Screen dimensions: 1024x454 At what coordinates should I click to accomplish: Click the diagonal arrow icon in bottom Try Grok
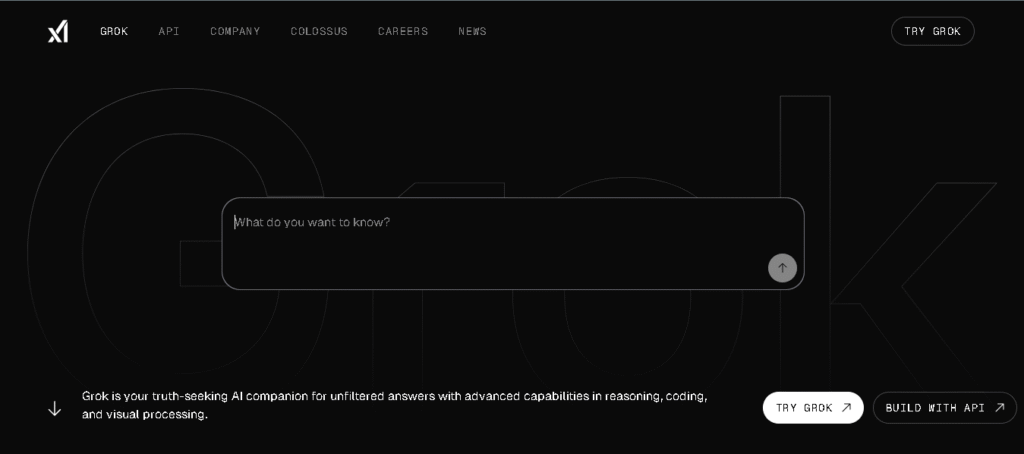coord(846,408)
